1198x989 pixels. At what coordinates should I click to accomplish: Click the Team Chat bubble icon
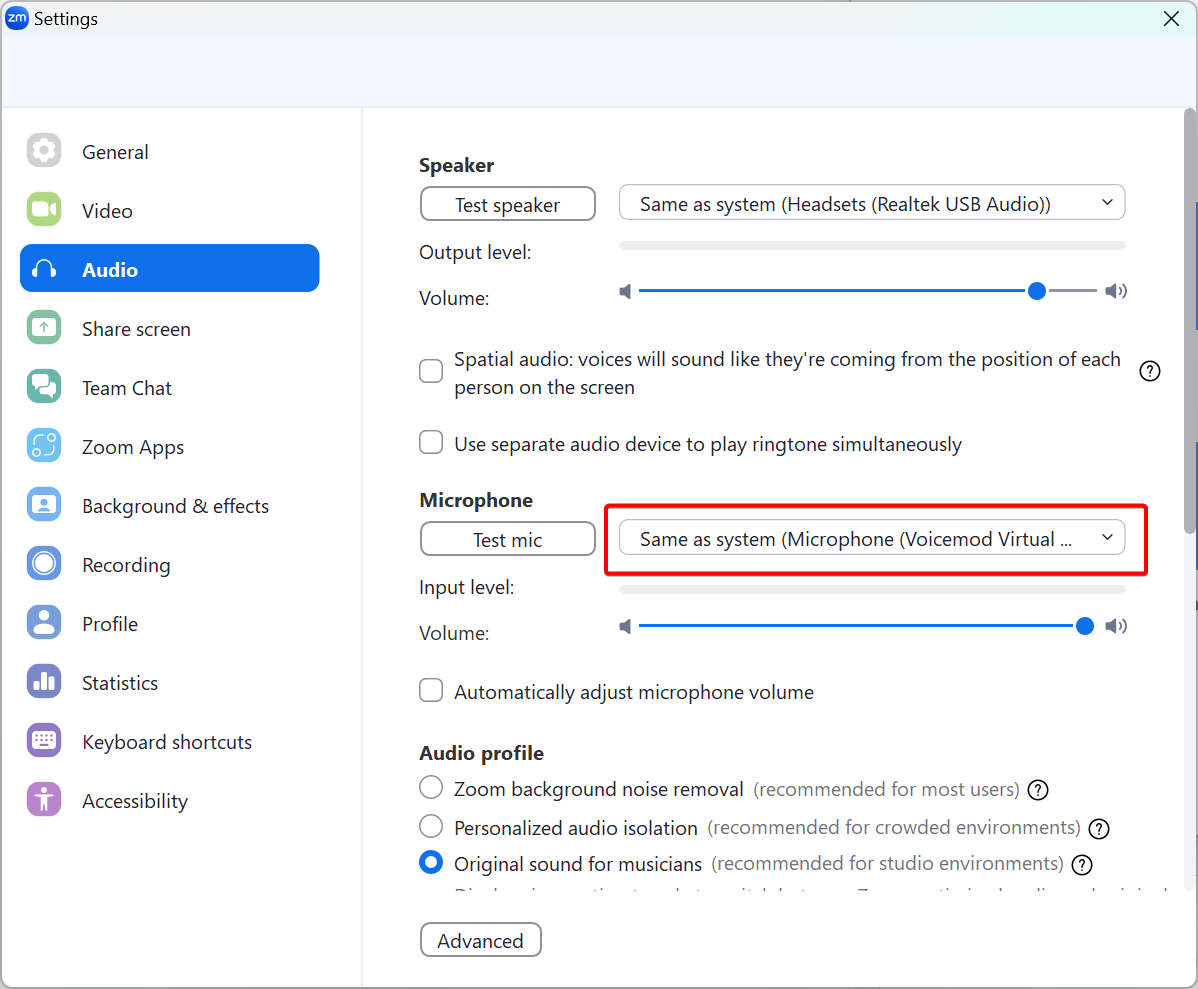tap(44, 387)
